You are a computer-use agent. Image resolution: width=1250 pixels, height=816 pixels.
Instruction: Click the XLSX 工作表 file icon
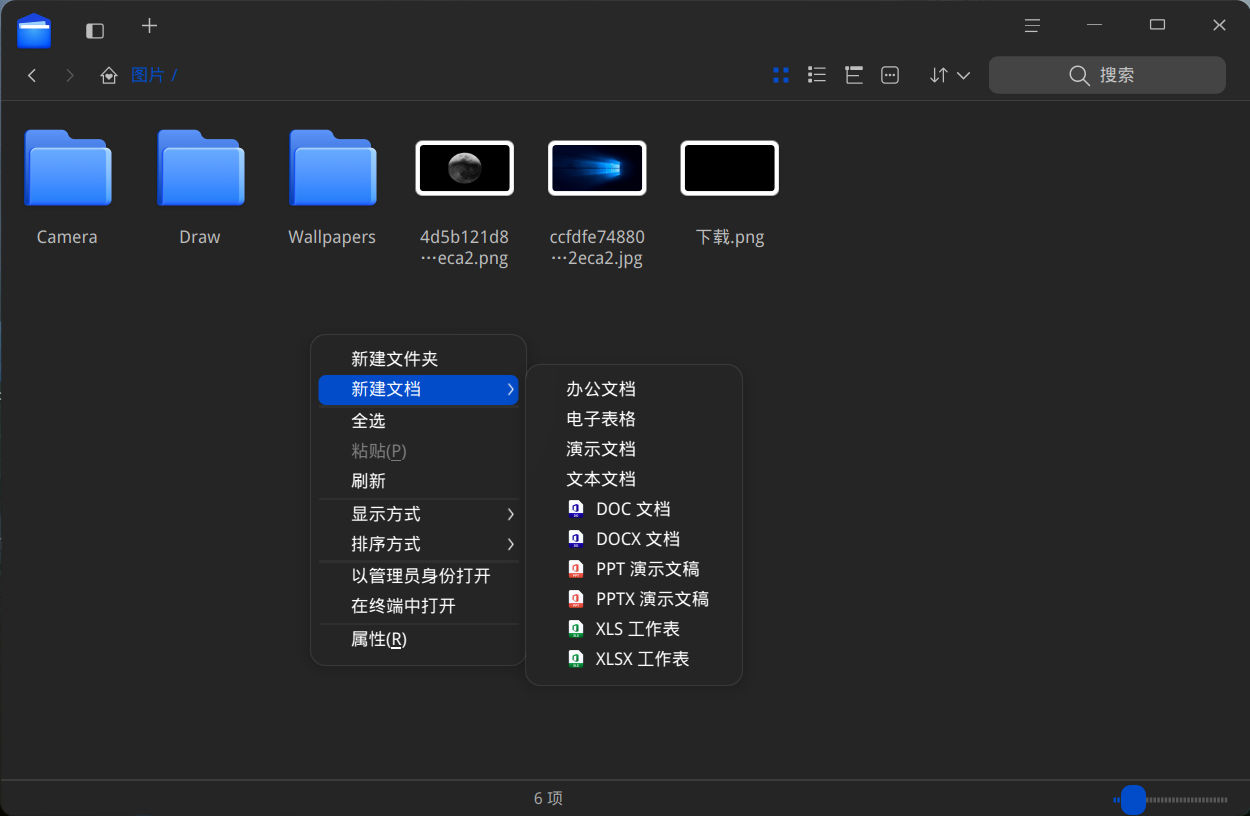point(576,659)
